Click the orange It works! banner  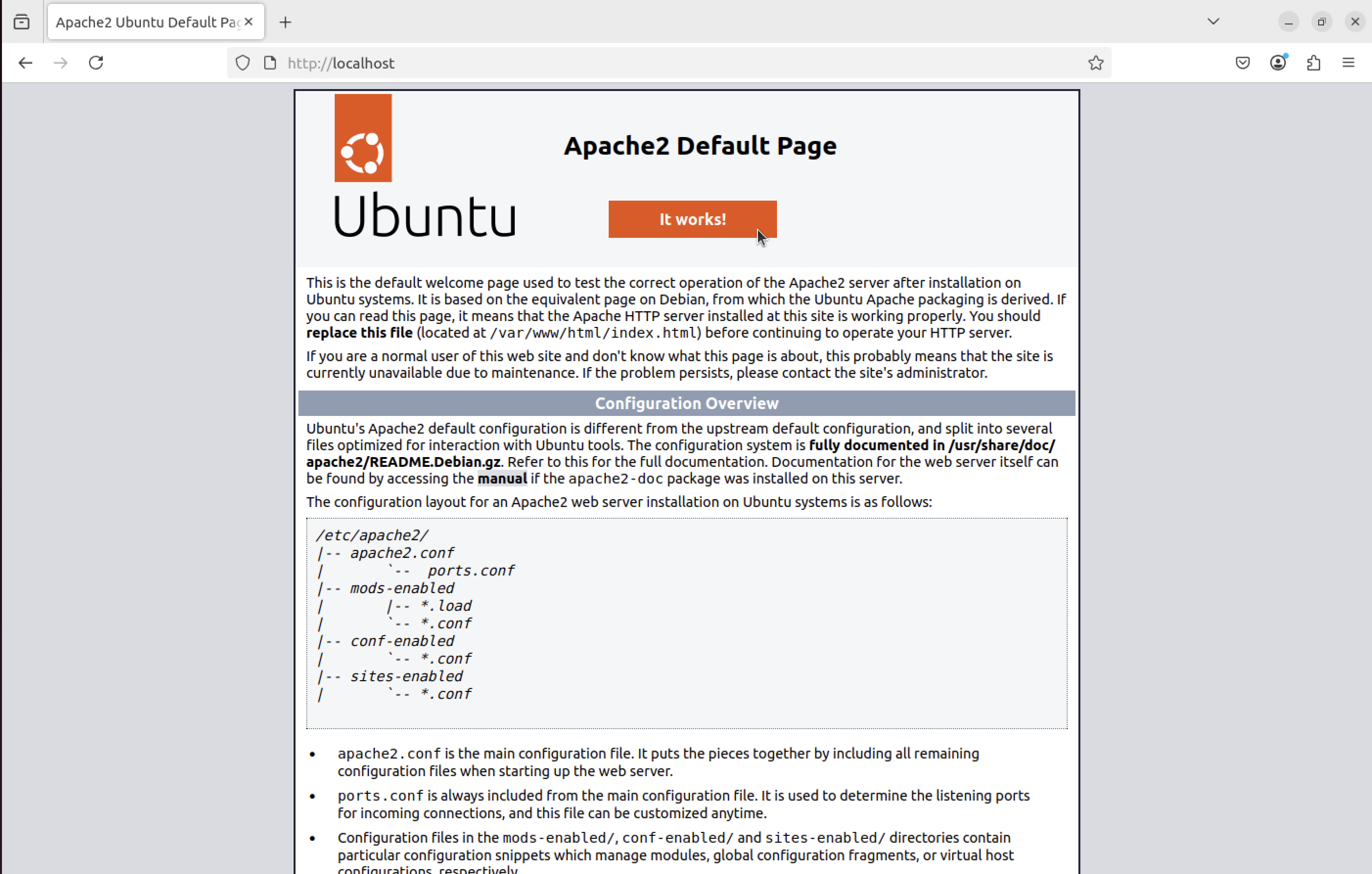(692, 219)
